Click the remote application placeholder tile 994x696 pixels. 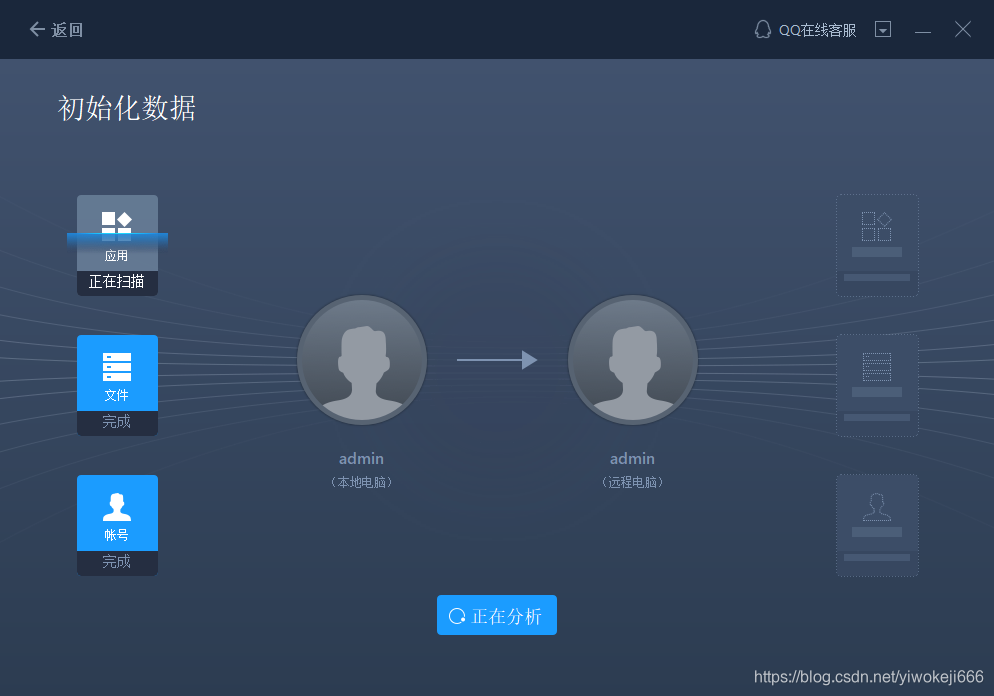[x=877, y=245]
